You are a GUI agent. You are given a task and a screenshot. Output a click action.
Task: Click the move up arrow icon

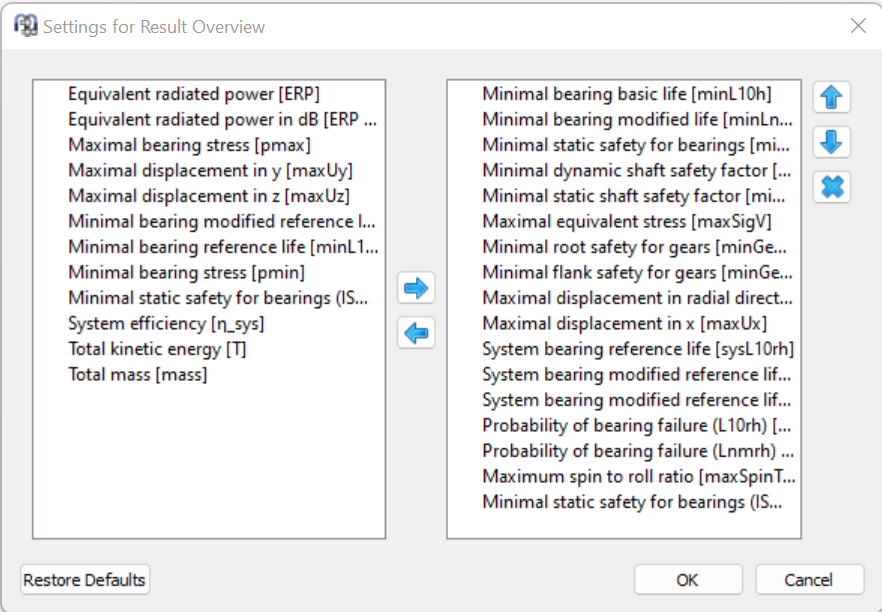[x=831, y=98]
